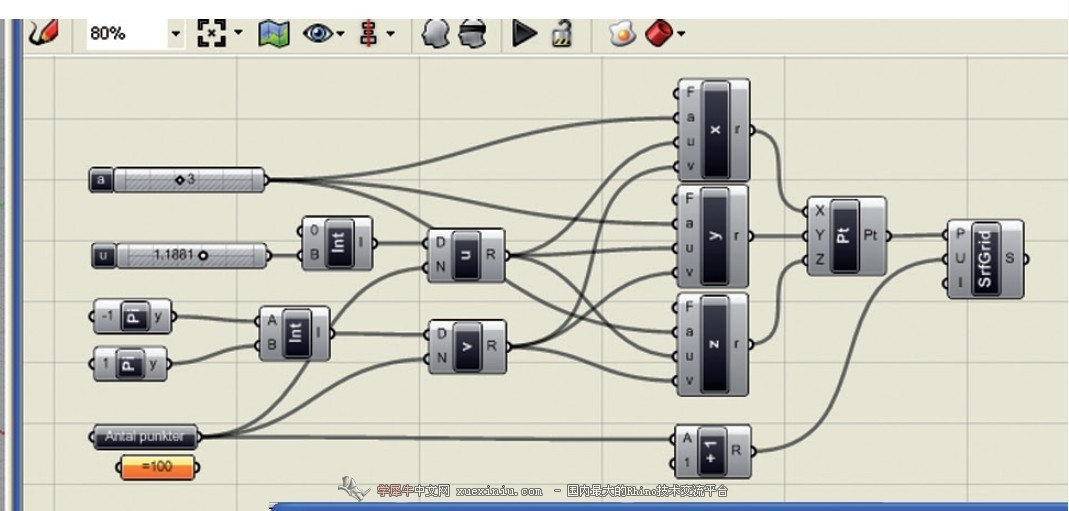Click the F input of z function
The image size is (1069, 511).
point(689,307)
